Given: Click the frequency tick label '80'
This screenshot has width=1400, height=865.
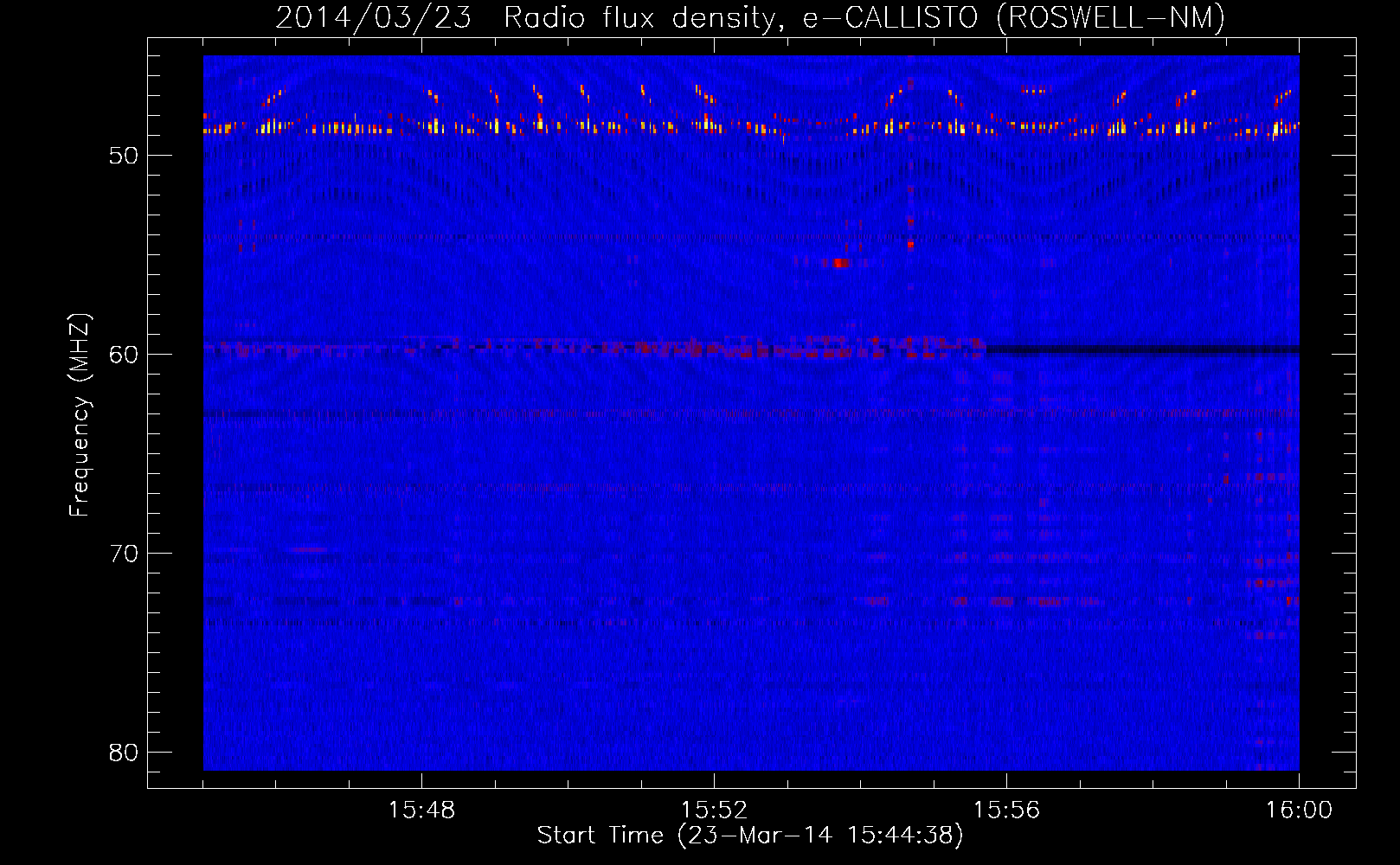Looking at the screenshot, I should pos(124,753).
